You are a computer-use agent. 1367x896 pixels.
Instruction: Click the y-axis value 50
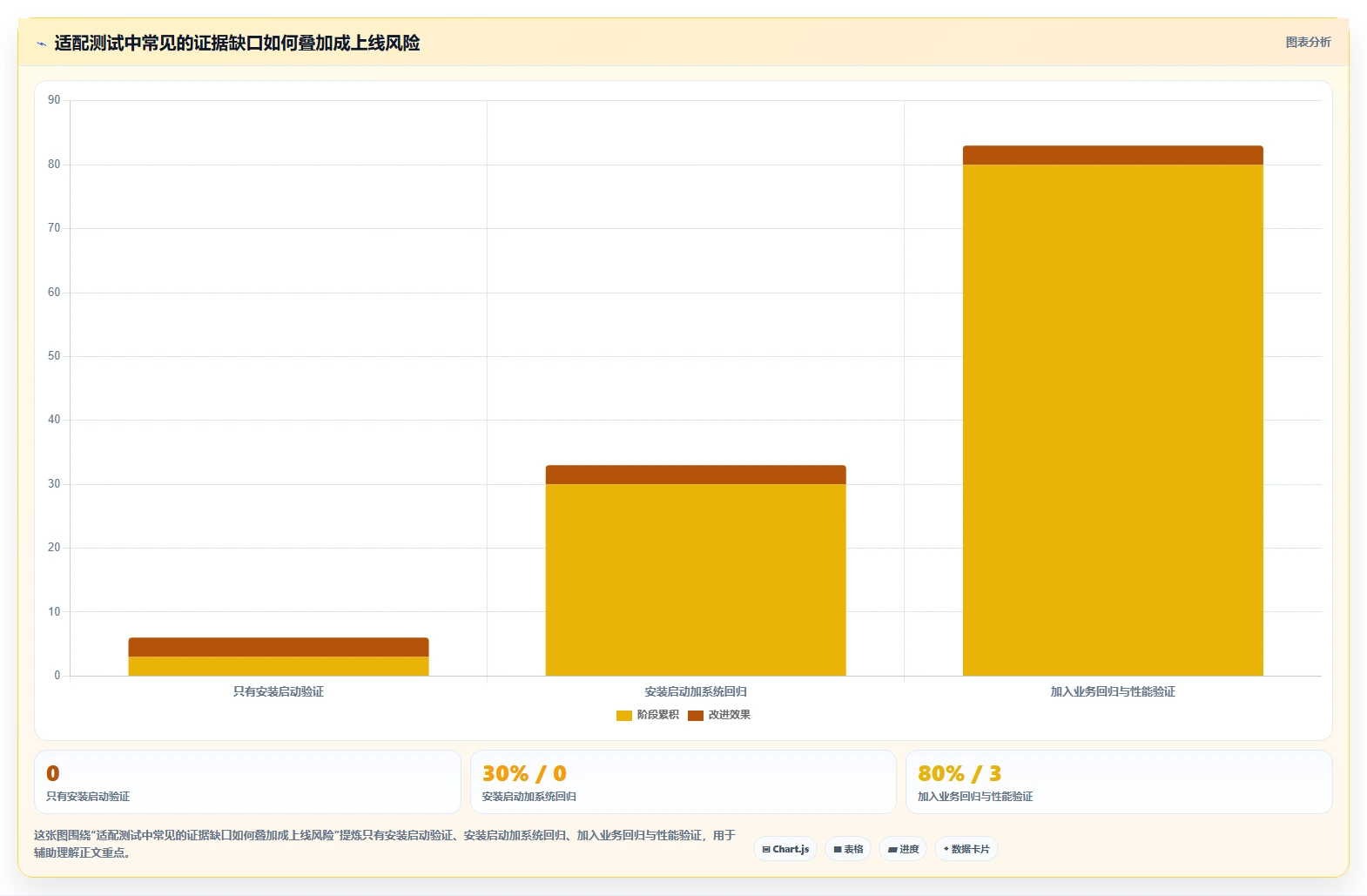pyautogui.click(x=54, y=356)
